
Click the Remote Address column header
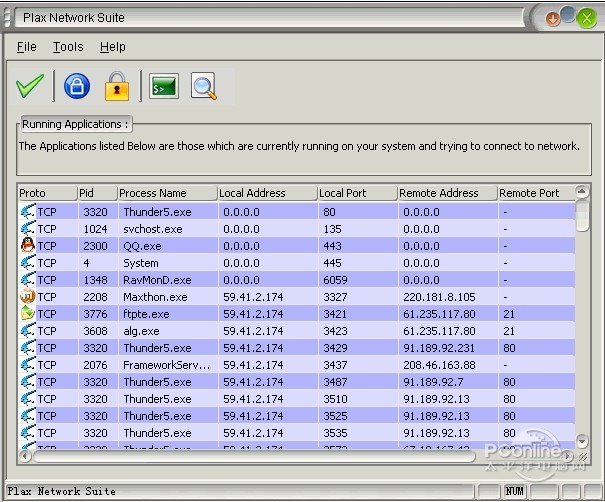tap(446, 193)
